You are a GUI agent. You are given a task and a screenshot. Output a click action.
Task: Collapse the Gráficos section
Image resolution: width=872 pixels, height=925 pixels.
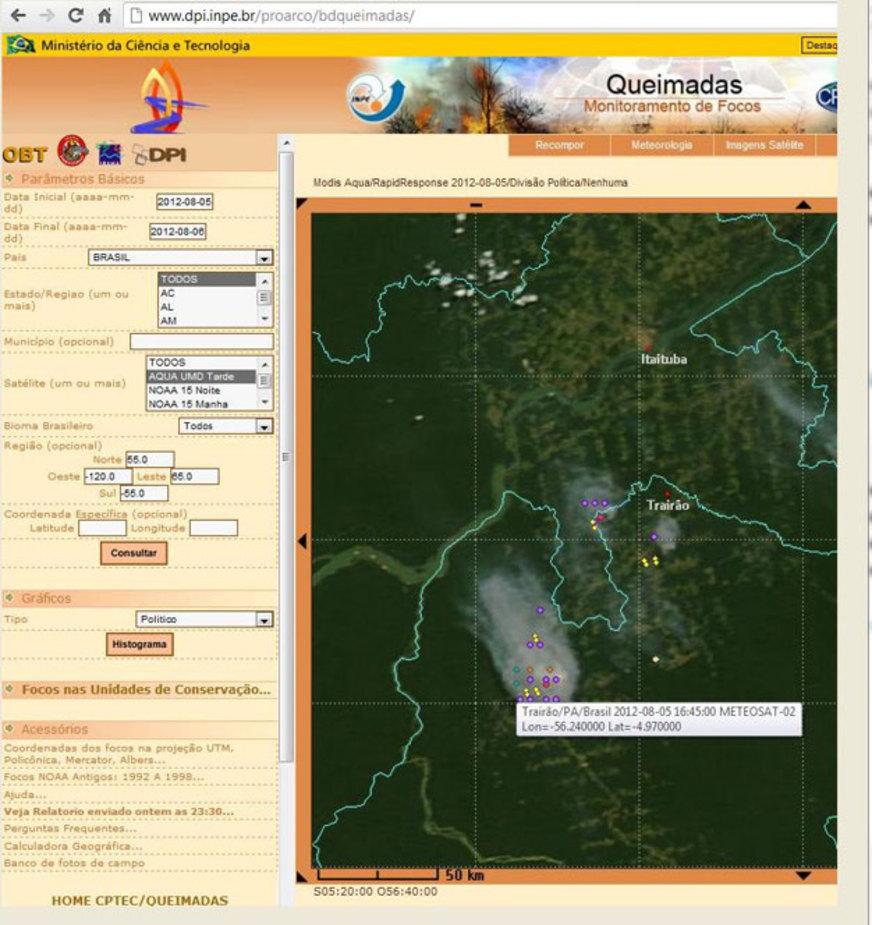click(9, 598)
